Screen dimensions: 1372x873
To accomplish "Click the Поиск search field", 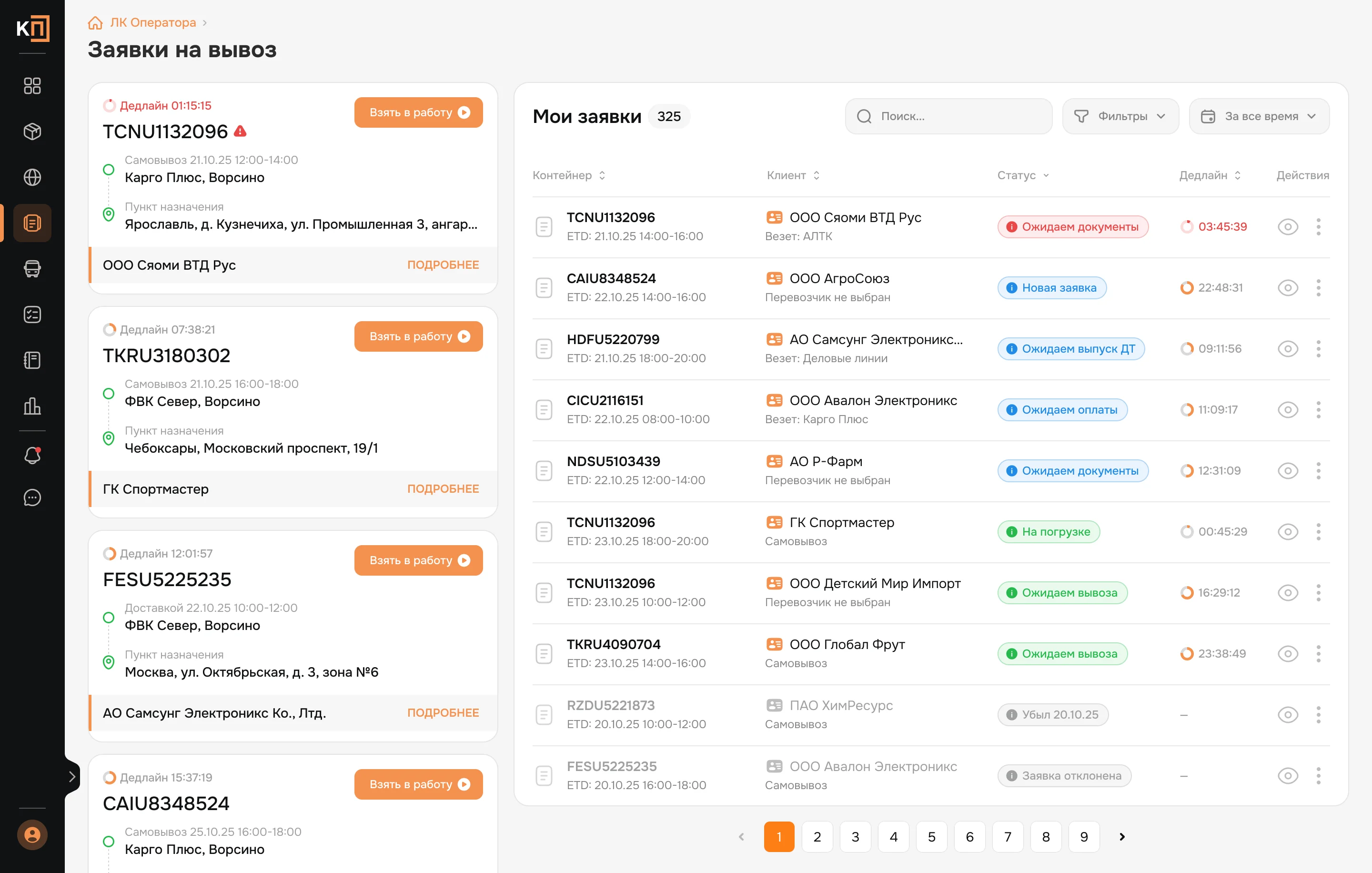I will point(948,116).
